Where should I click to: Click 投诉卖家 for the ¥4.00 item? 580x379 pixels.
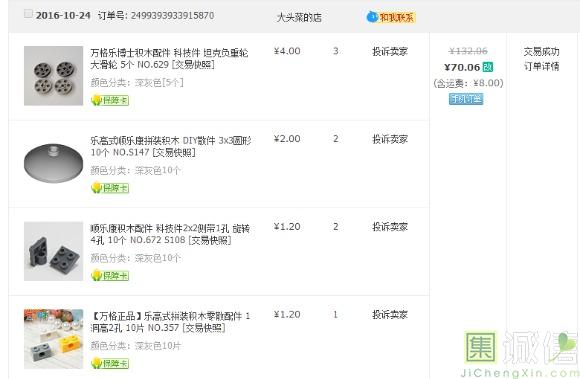(390, 51)
